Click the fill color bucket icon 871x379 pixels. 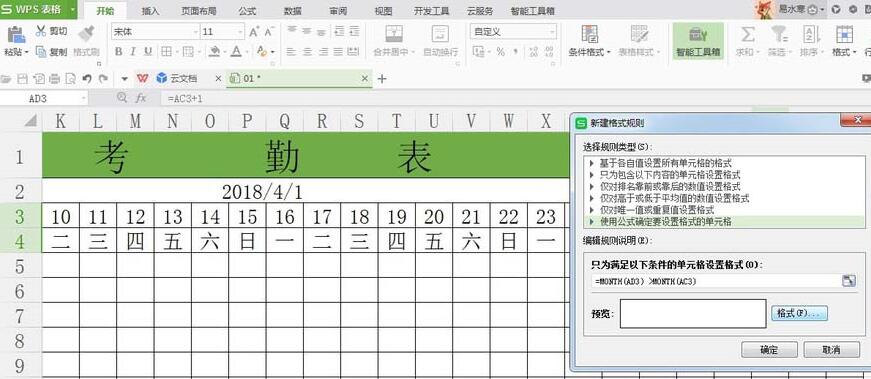point(214,52)
